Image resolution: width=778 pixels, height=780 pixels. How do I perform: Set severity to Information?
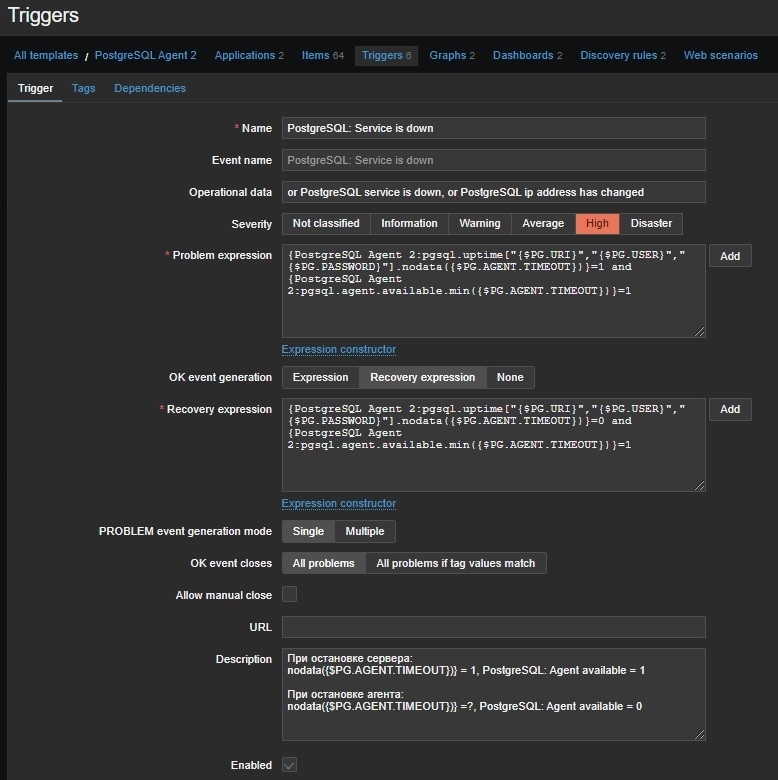pyautogui.click(x=409, y=223)
